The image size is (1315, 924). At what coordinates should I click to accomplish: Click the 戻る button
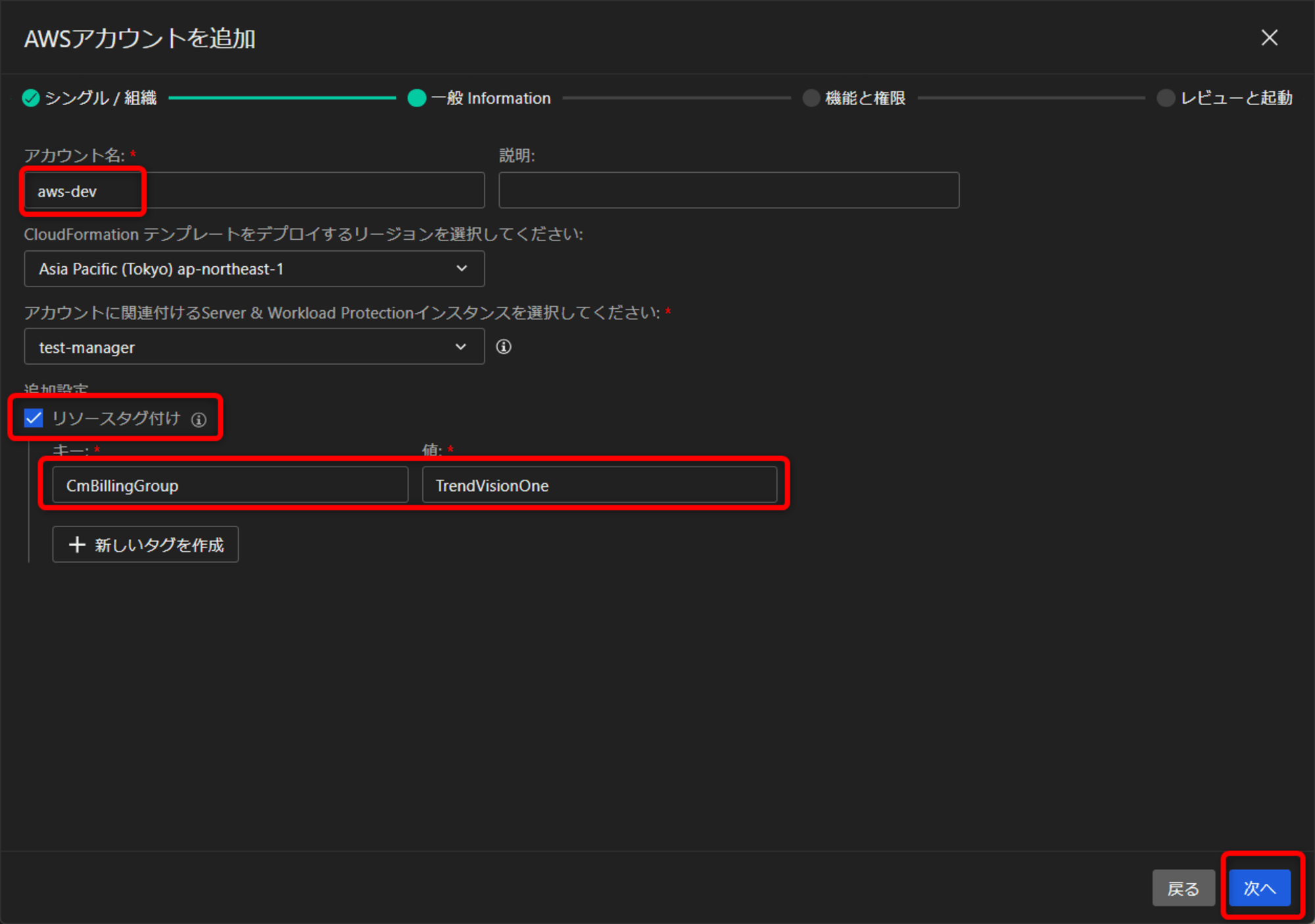tap(1183, 889)
